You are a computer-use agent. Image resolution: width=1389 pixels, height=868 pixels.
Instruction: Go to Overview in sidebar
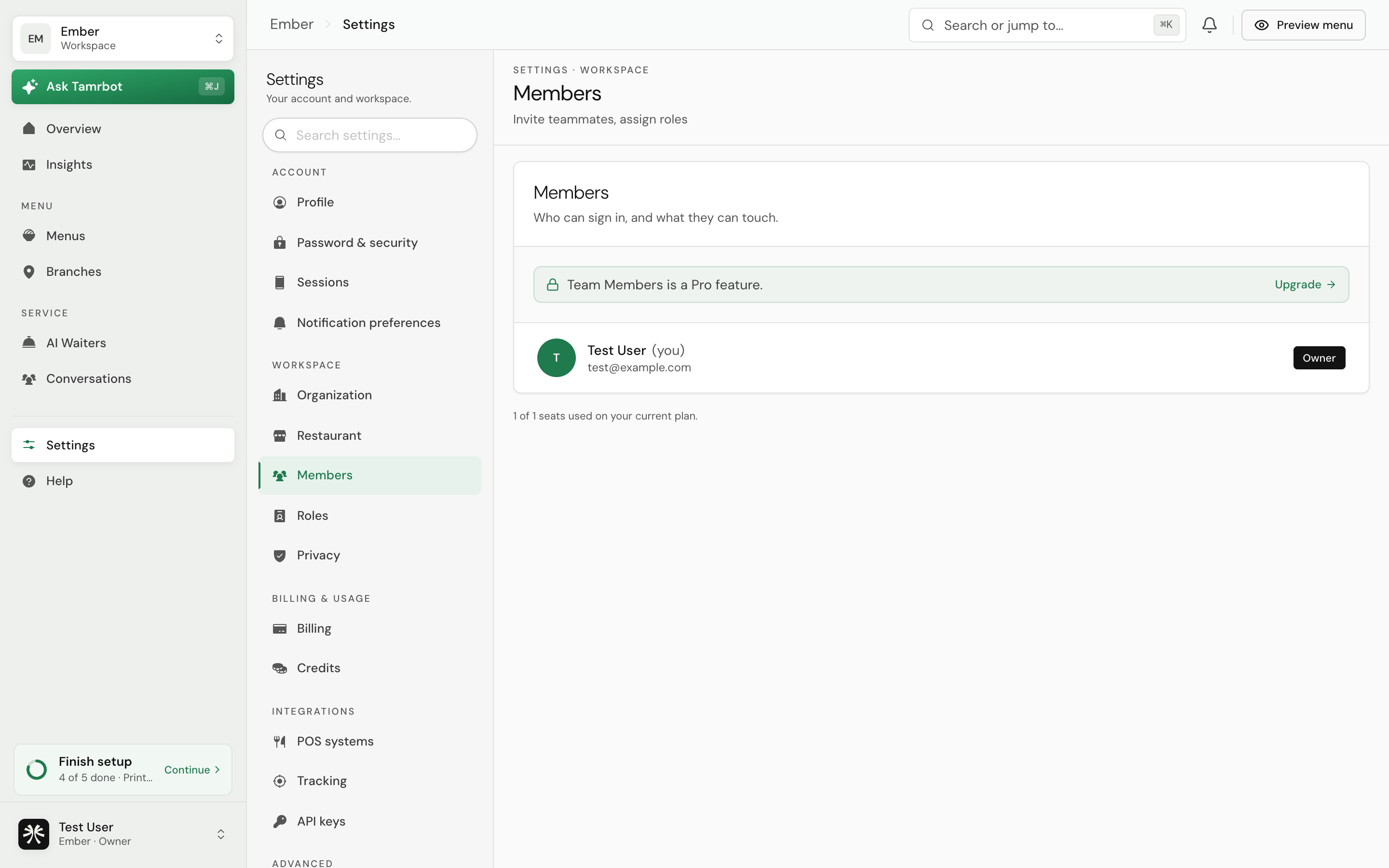(123, 129)
